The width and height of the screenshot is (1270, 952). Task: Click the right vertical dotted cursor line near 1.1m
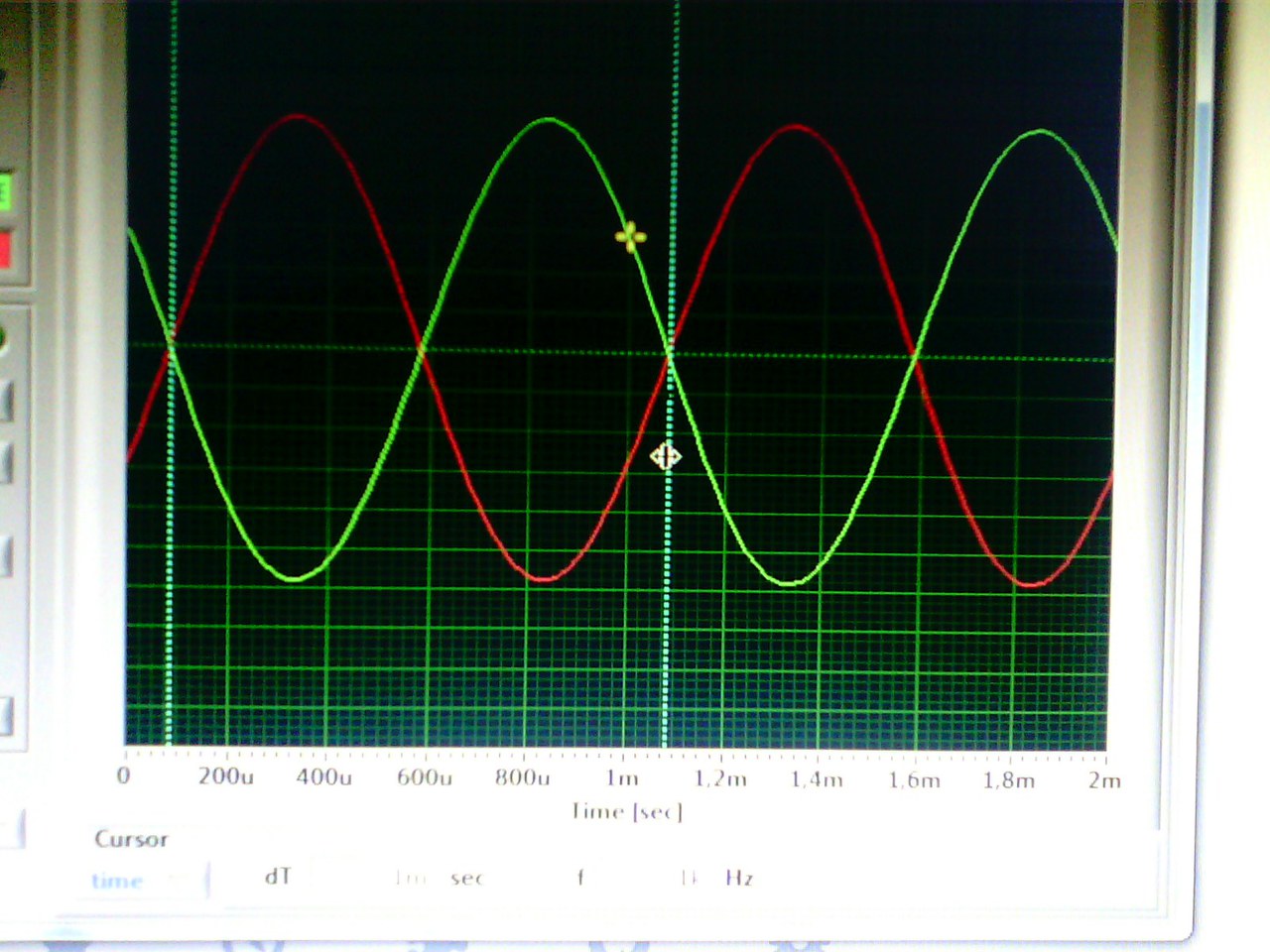(x=671, y=372)
